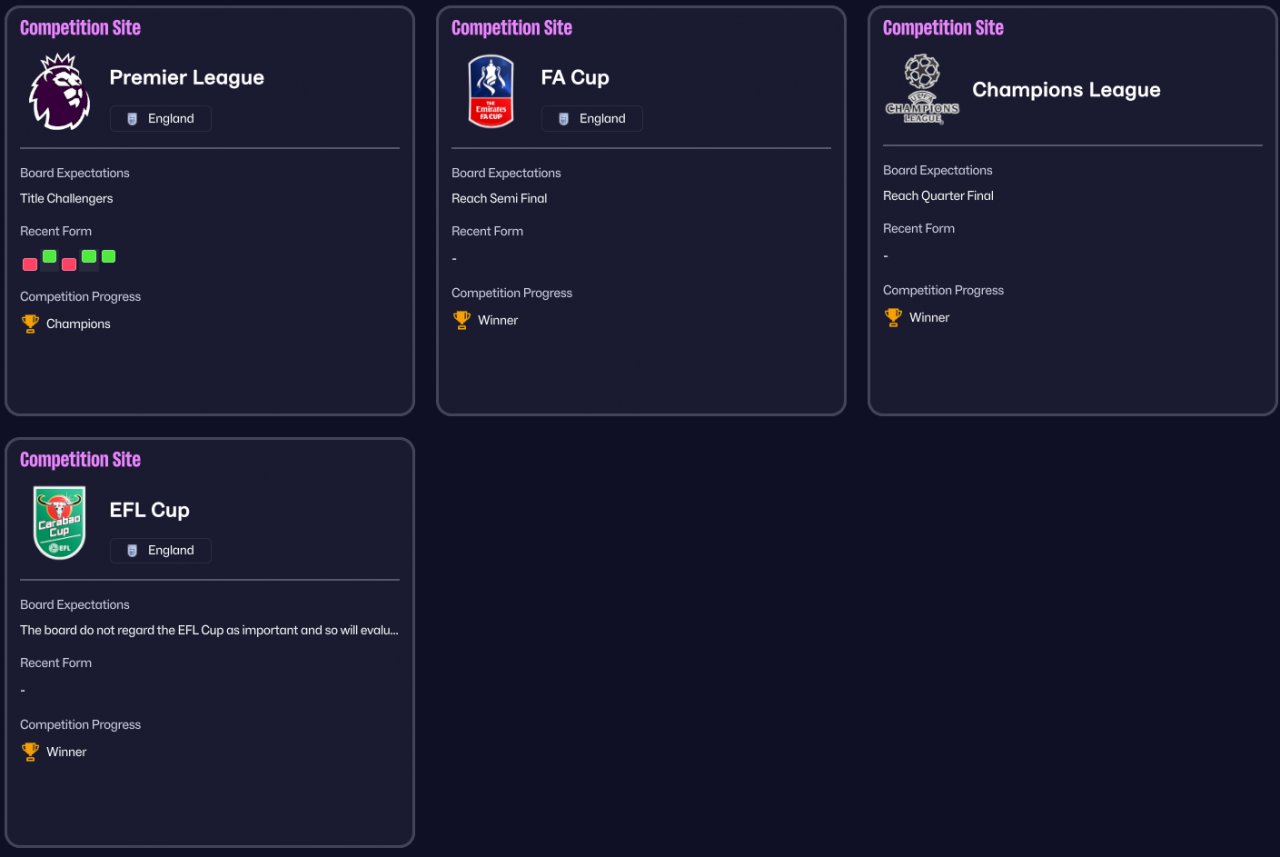Open the Champions League title

tap(1066, 90)
